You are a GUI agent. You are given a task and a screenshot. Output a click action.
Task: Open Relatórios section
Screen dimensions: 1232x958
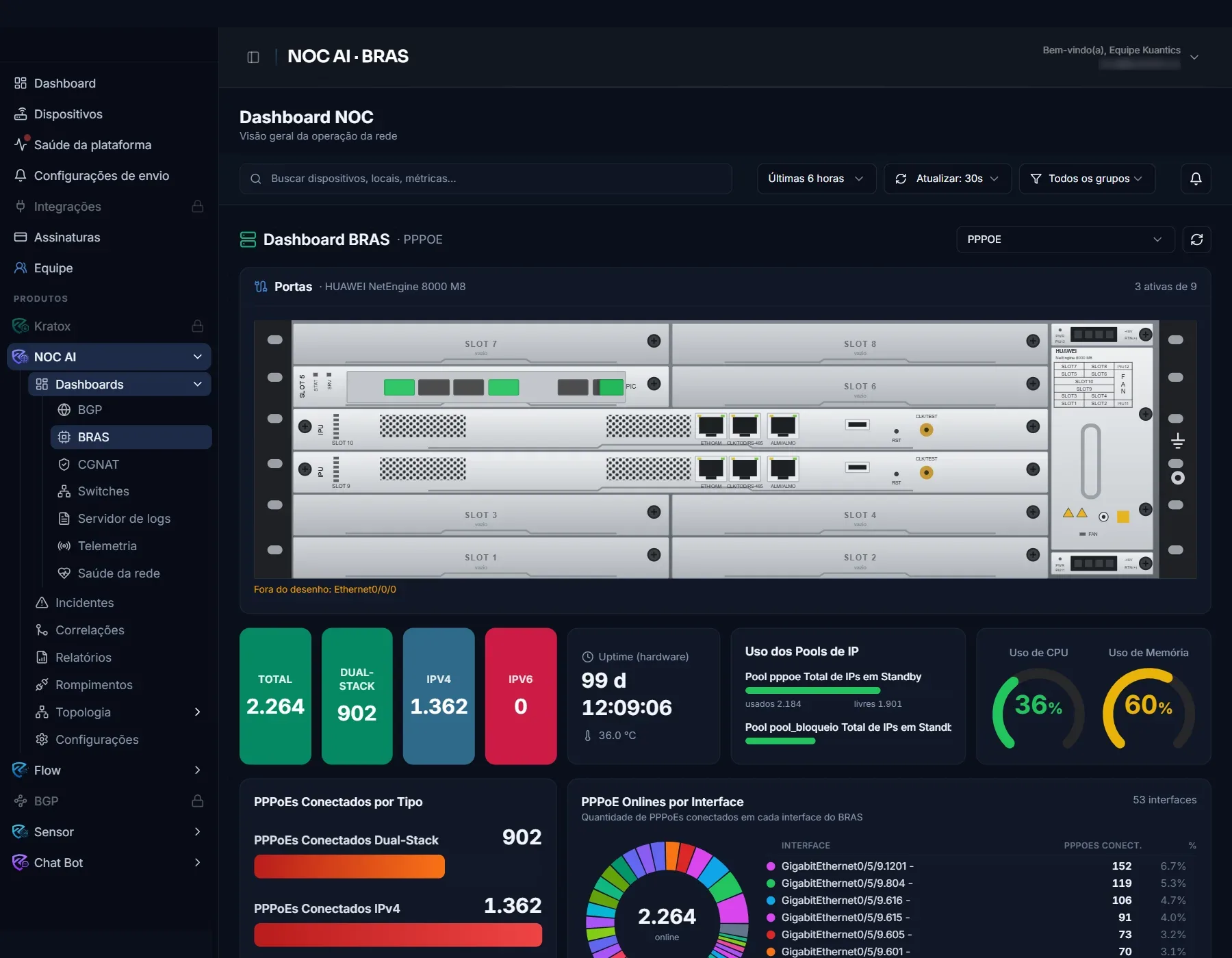(x=120, y=658)
